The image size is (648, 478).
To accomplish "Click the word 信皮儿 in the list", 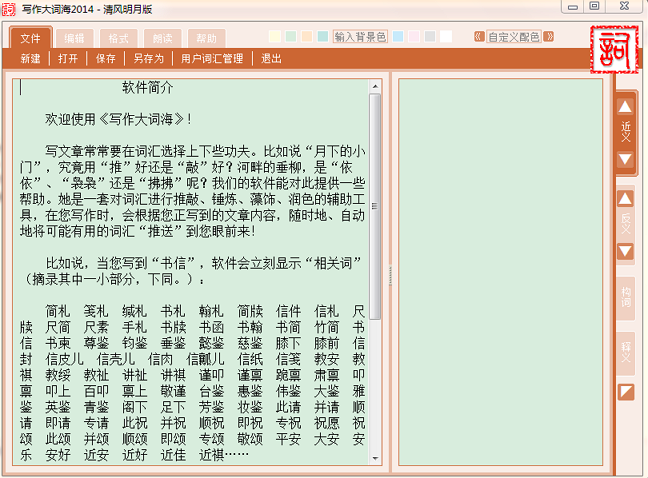I will tap(64, 359).
